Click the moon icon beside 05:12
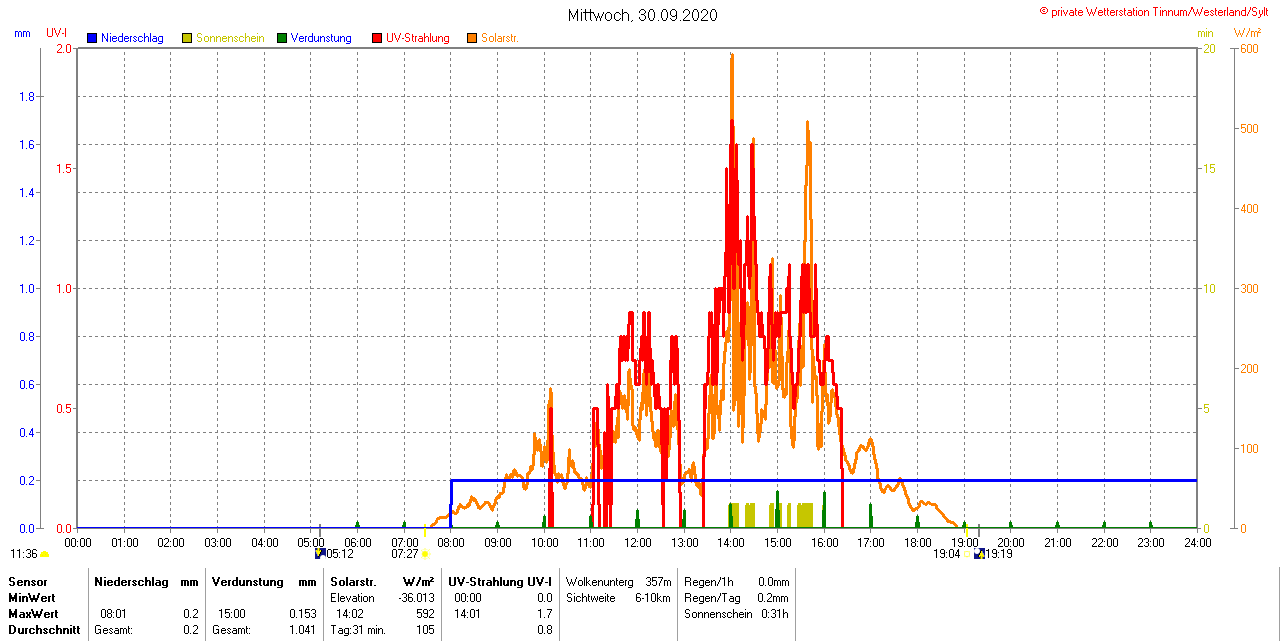 point(319,553)
